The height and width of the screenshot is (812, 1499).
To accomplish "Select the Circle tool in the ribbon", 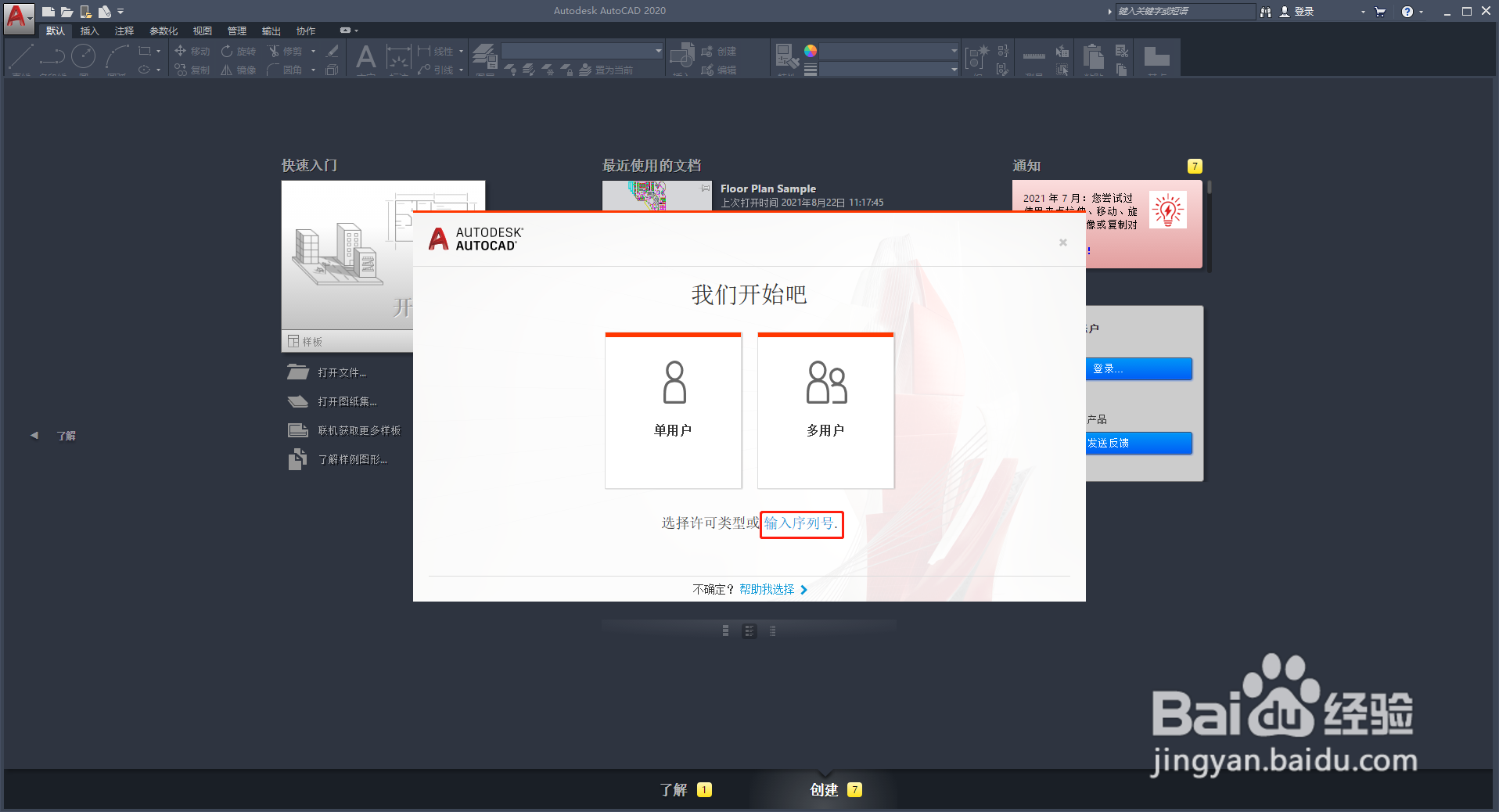I will (84, 56).
